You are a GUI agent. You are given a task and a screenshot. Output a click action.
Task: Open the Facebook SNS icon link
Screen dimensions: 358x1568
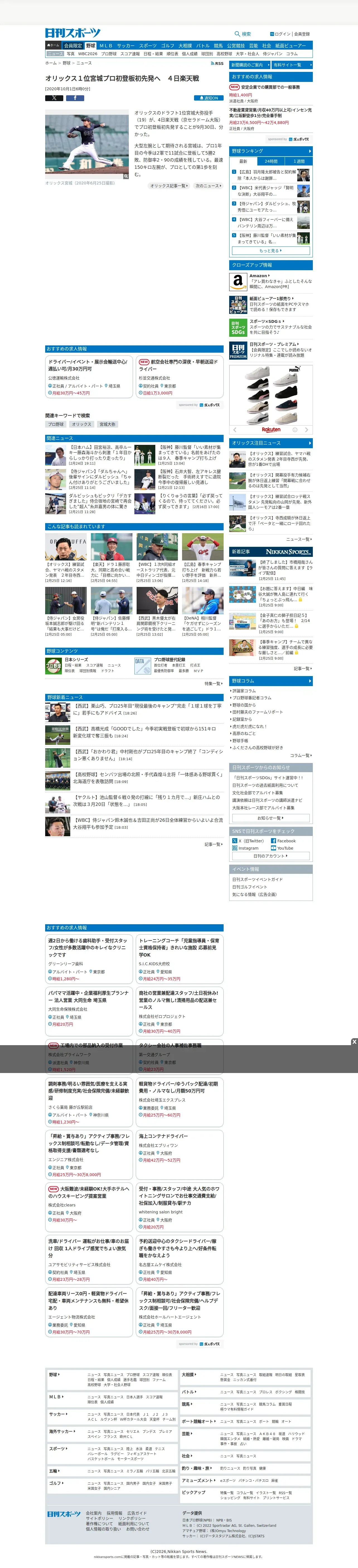[x=273, y=841]
